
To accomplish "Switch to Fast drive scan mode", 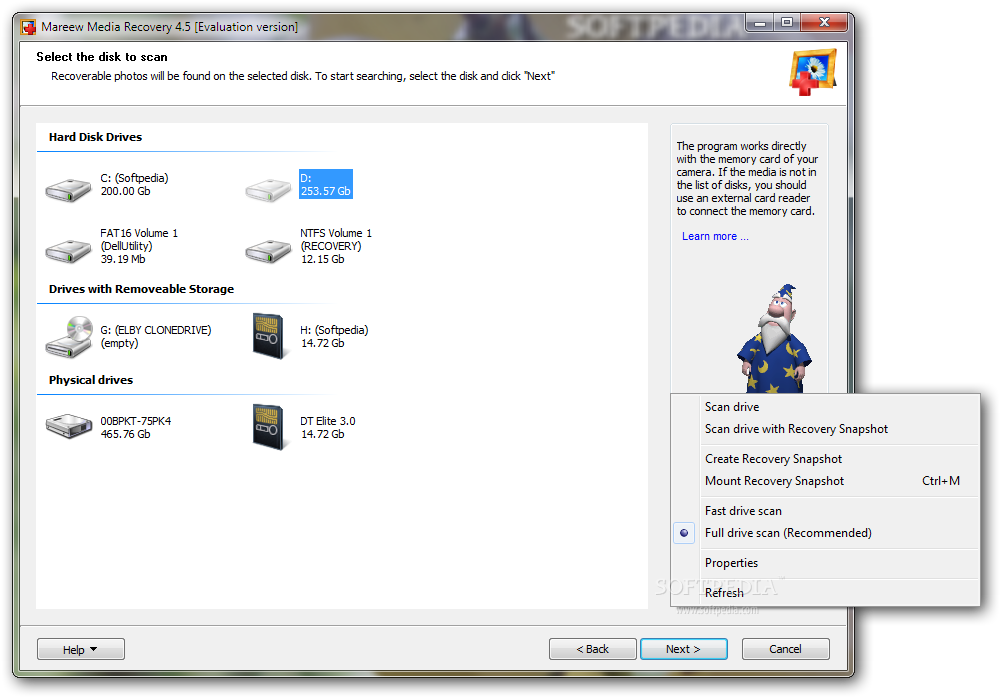I will tap(743, 511).
